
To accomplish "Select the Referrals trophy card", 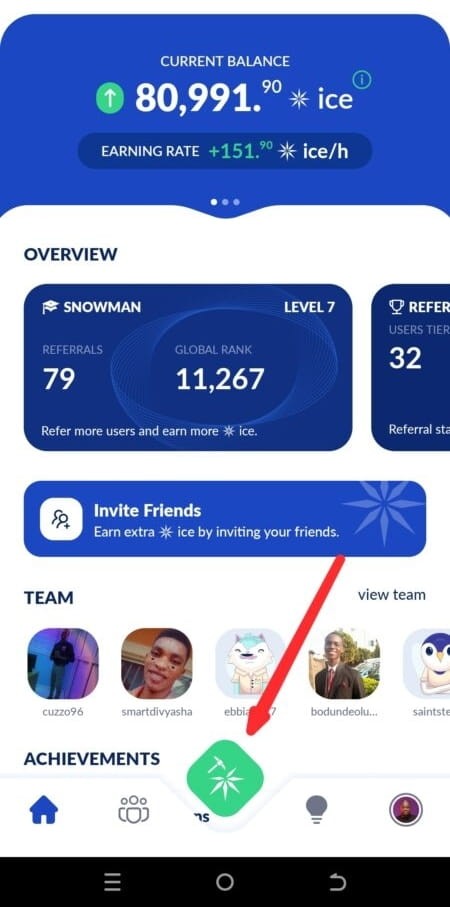I will (x=411, y=367).
